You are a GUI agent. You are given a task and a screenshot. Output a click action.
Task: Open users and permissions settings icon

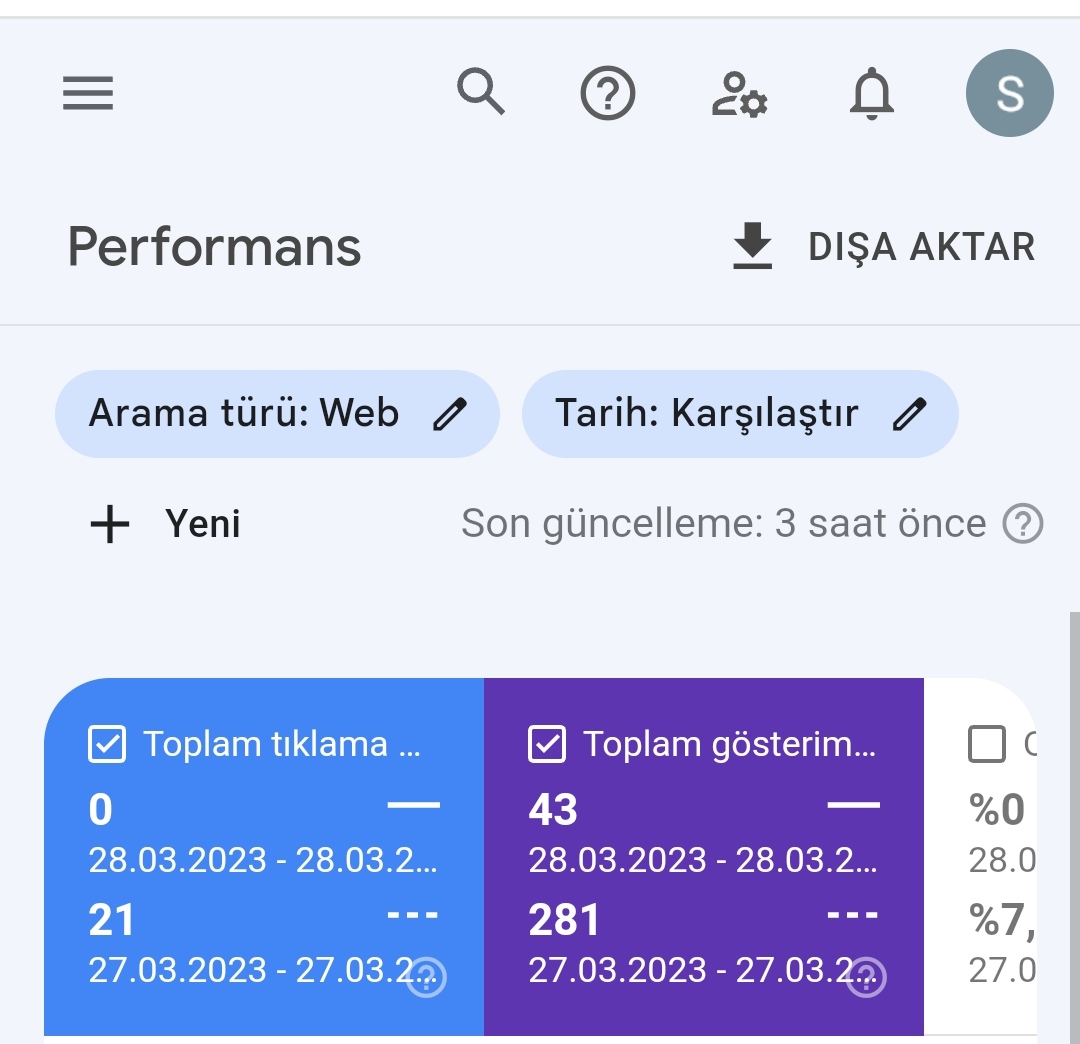739,96
